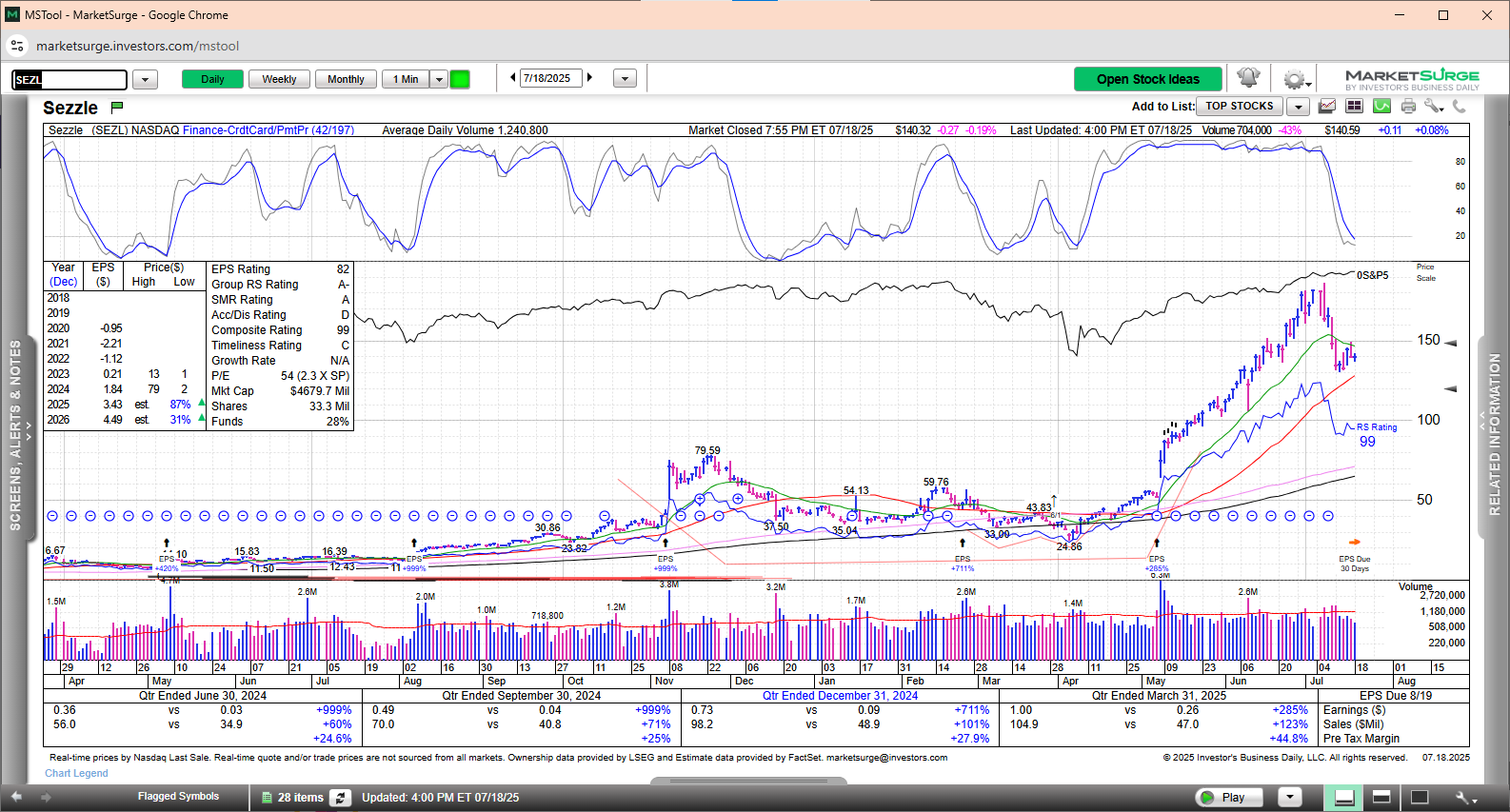Click the EPS Due 30 Days label

1355,564
